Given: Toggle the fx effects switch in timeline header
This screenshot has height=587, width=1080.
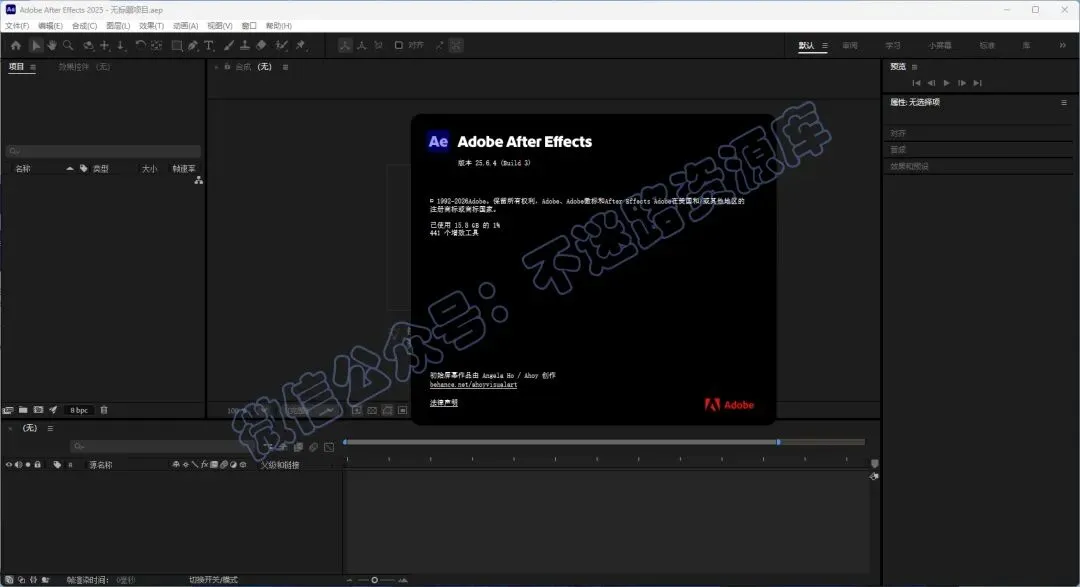Looking at the screenshot, I should click(x=205, y=465).
